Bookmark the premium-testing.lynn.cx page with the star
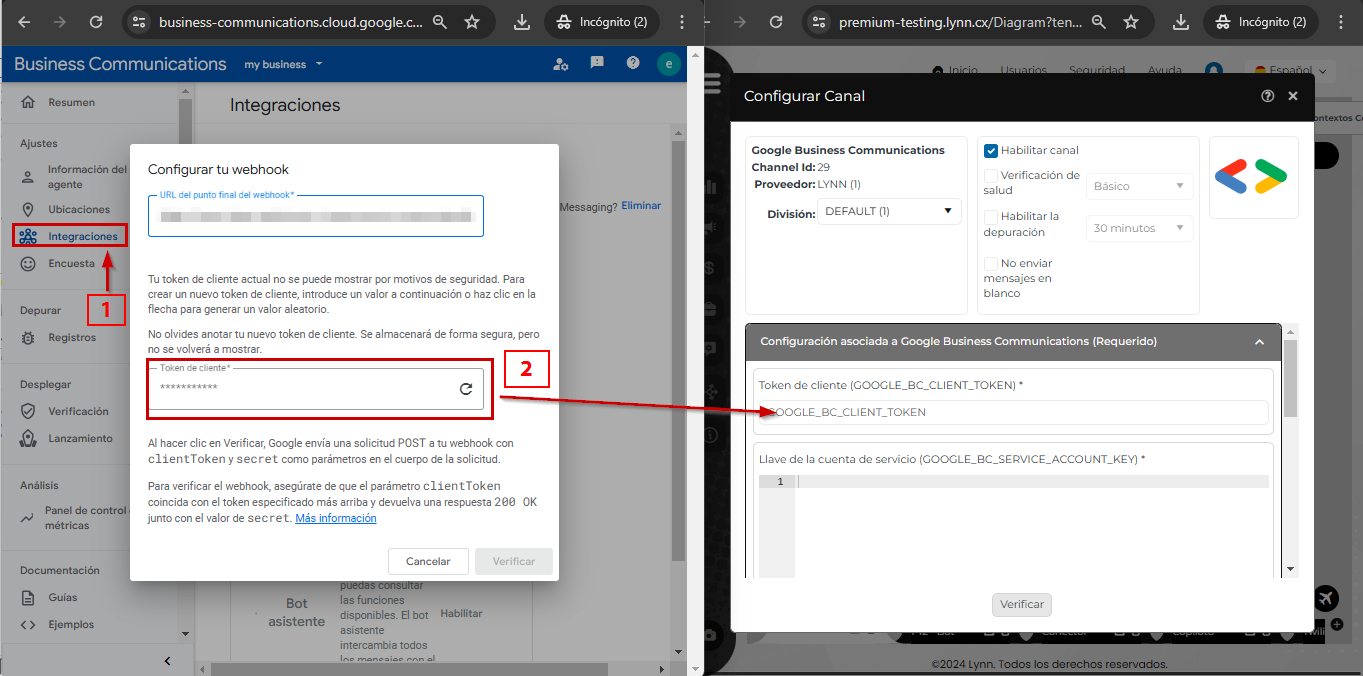This screenshot has width=1363, height=676. [x=1131, y=22]
